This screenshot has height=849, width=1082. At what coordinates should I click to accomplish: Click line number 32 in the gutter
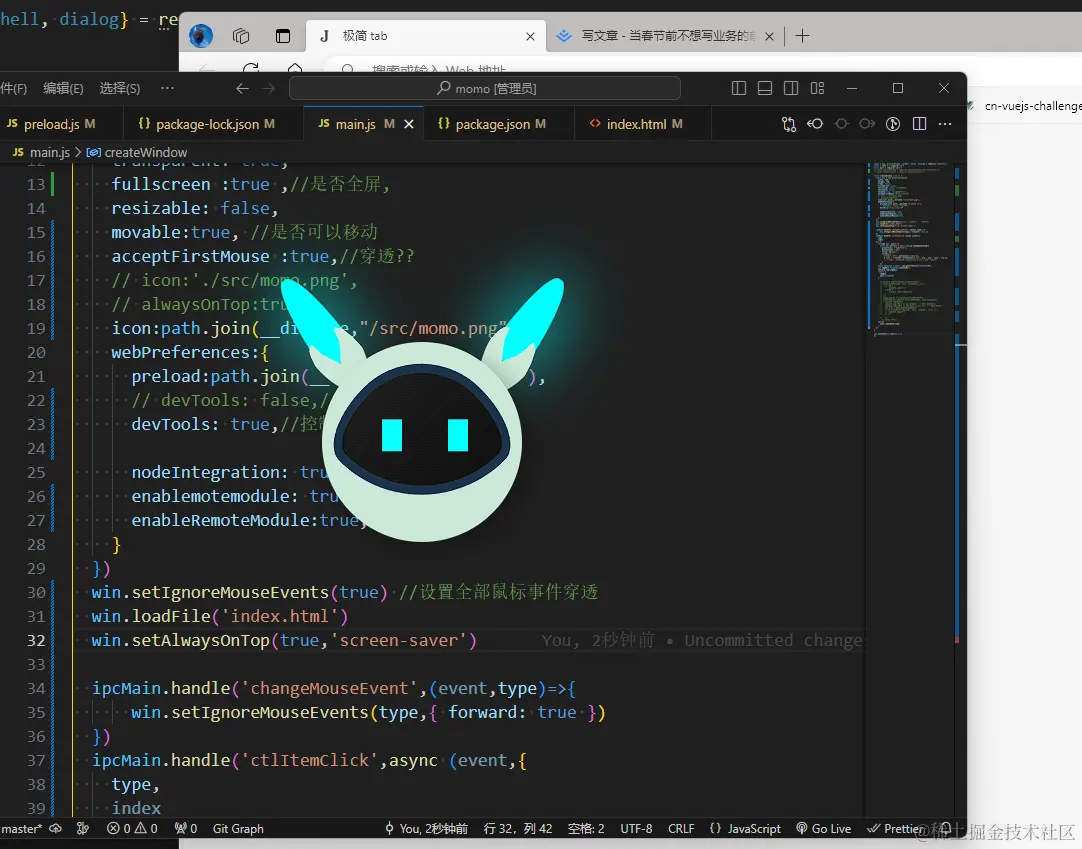pos(36,641)
